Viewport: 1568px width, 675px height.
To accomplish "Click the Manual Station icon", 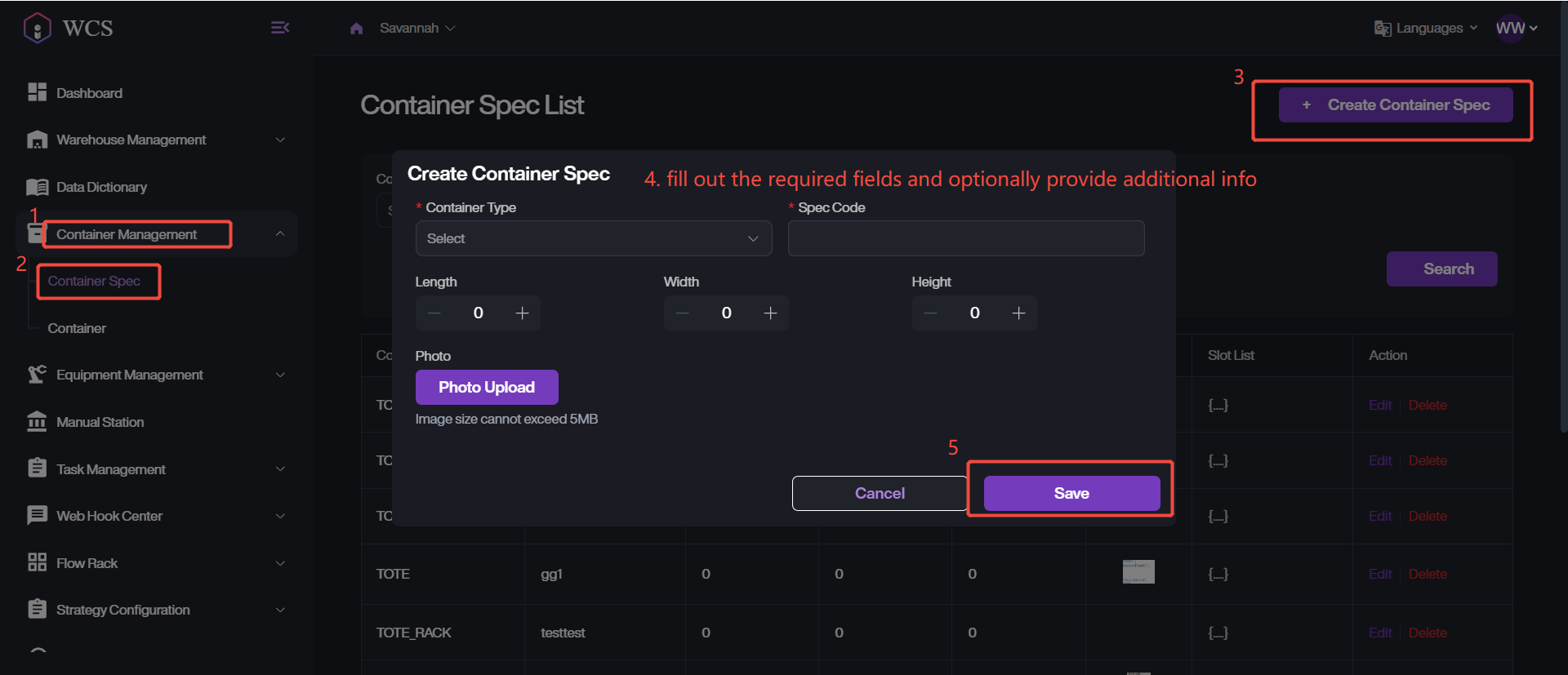I will tap(37, 422).
